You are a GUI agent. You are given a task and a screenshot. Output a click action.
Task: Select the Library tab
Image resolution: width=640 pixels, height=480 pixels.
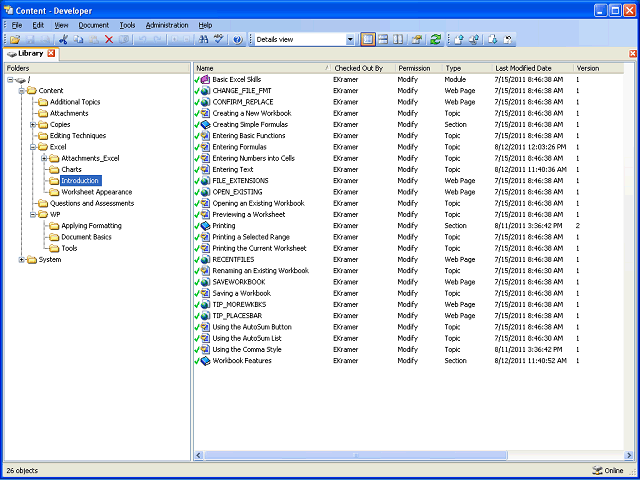pos(30,53)
